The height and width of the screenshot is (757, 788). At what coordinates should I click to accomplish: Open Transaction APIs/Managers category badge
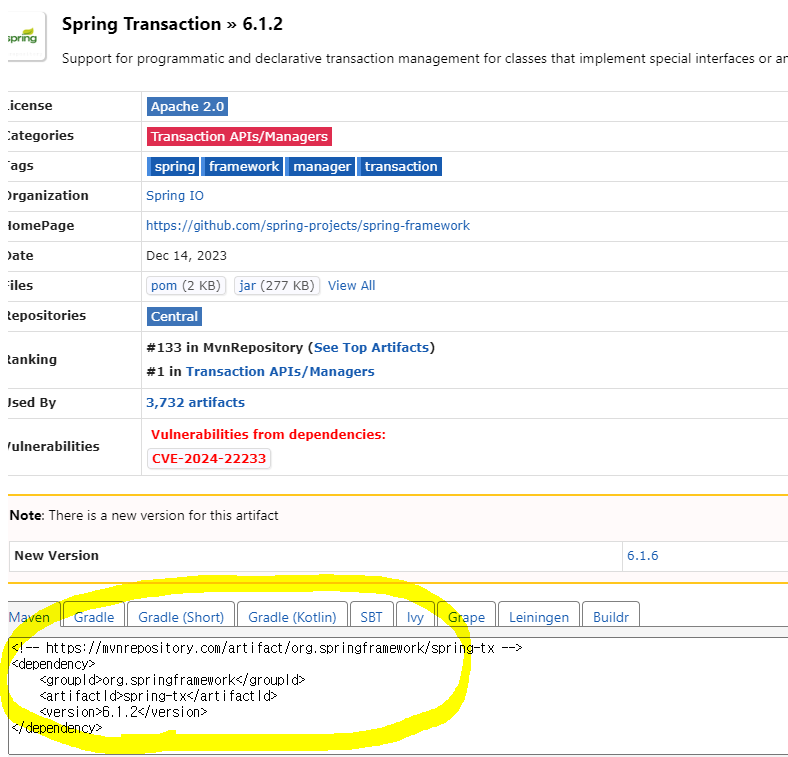tap(239, 137)
